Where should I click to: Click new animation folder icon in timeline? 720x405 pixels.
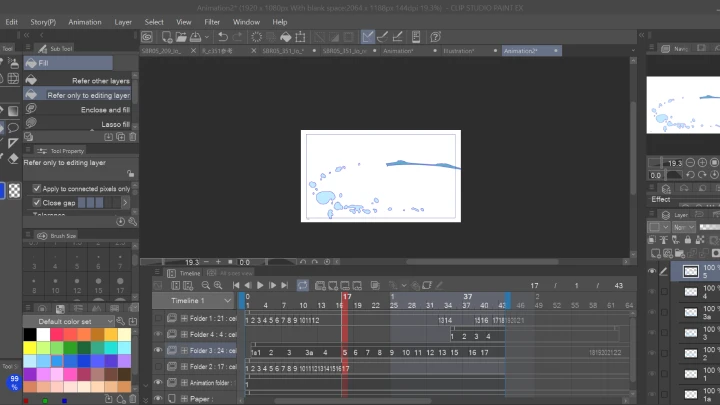(x=320, y=286)
